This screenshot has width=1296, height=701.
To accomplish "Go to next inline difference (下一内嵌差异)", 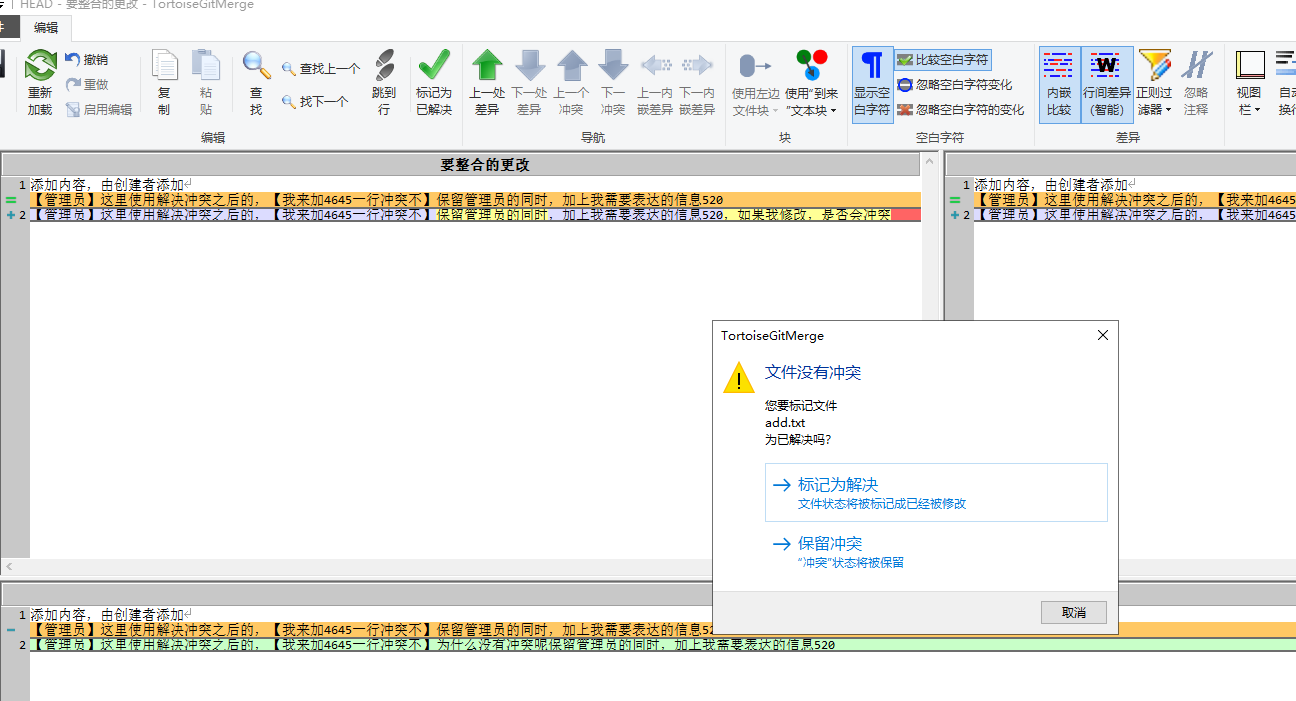I will click(697, 66).
